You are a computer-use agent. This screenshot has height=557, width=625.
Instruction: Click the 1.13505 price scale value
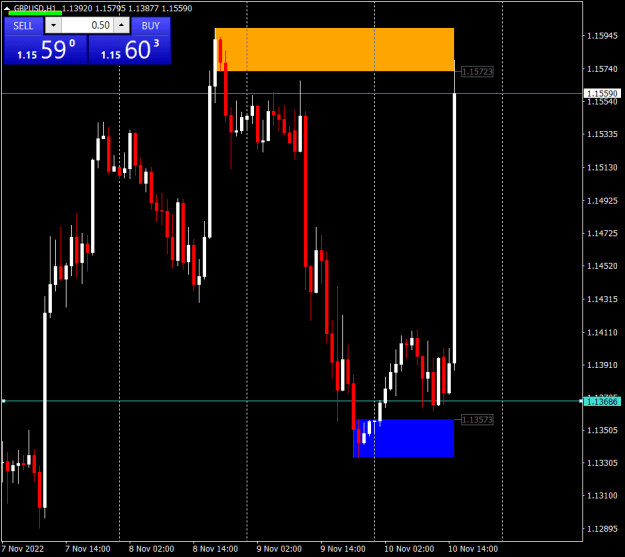[x=602, y=430]
